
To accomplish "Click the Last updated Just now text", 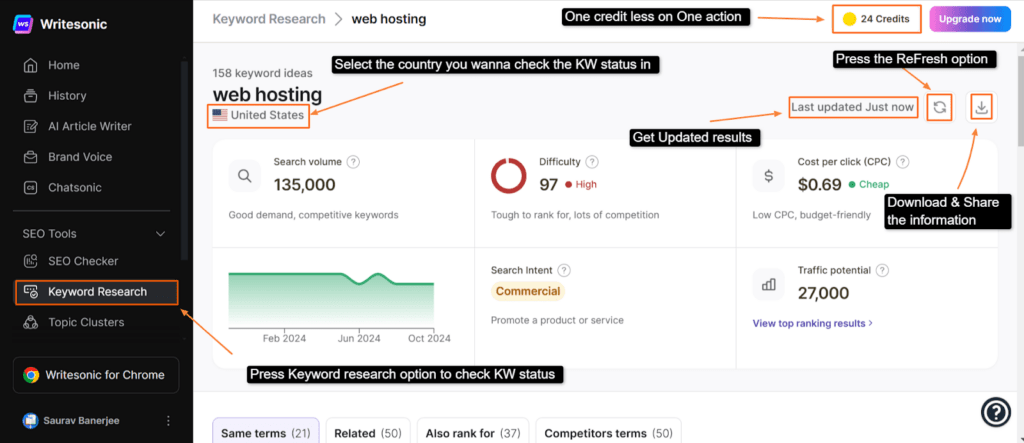I will [x=852, y=107].
